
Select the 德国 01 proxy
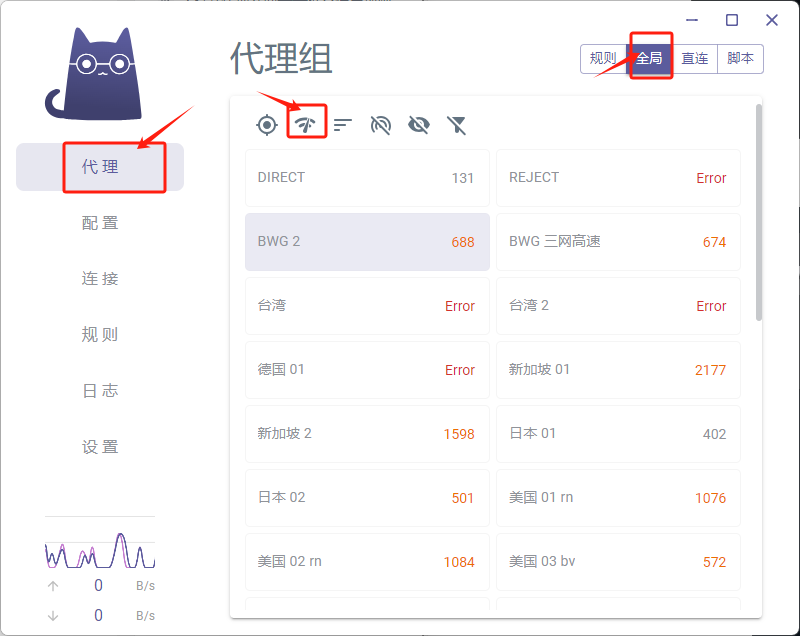pos(367,370)
